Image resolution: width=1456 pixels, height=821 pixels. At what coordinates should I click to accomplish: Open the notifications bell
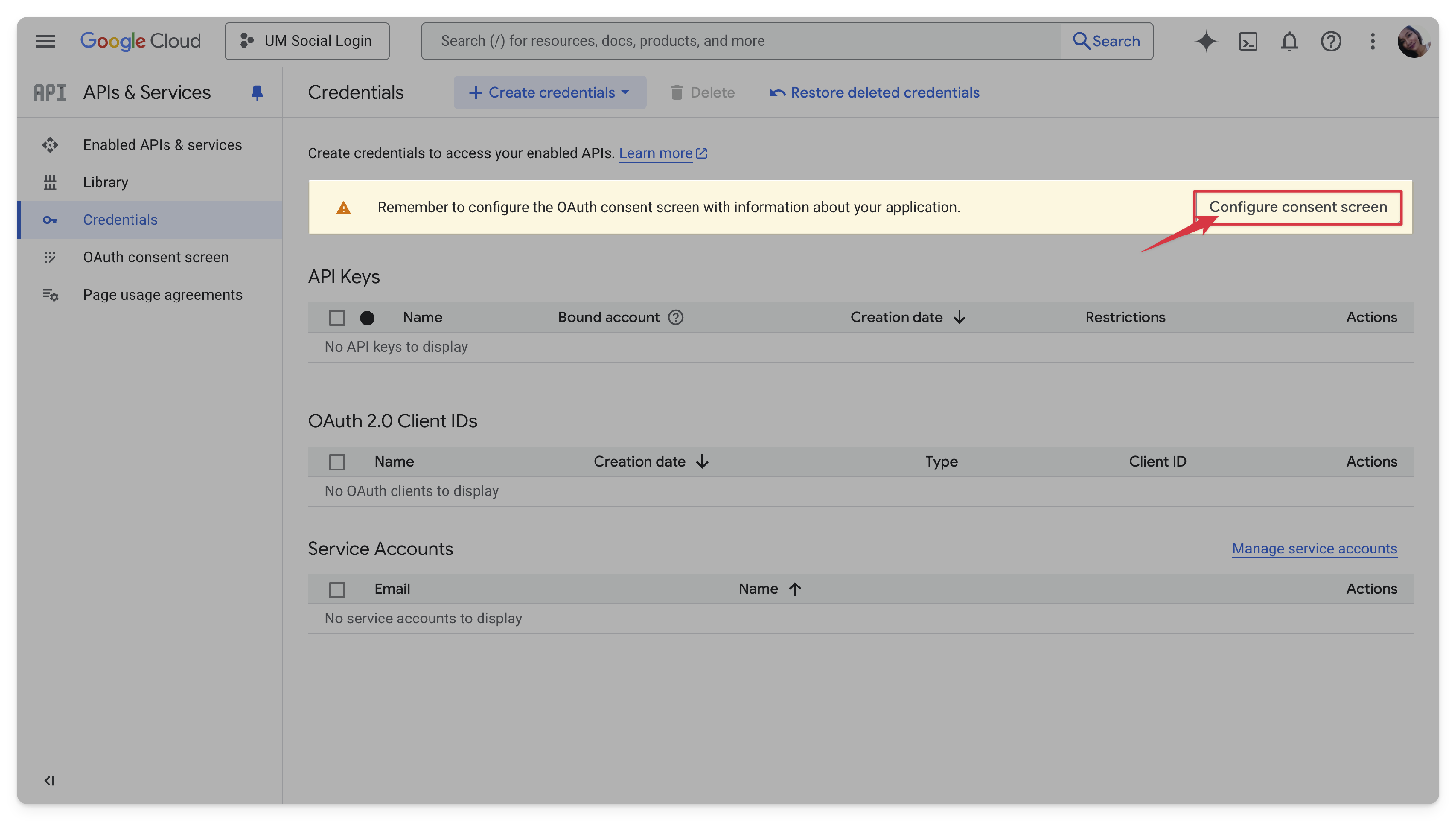[1289, 41]
